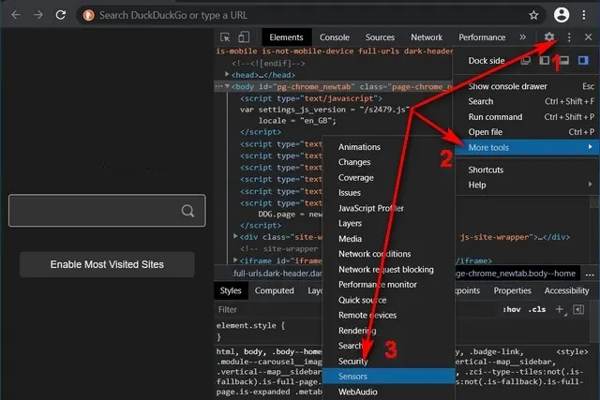
Task: Select Security from More tools
Action: [389, 361]
